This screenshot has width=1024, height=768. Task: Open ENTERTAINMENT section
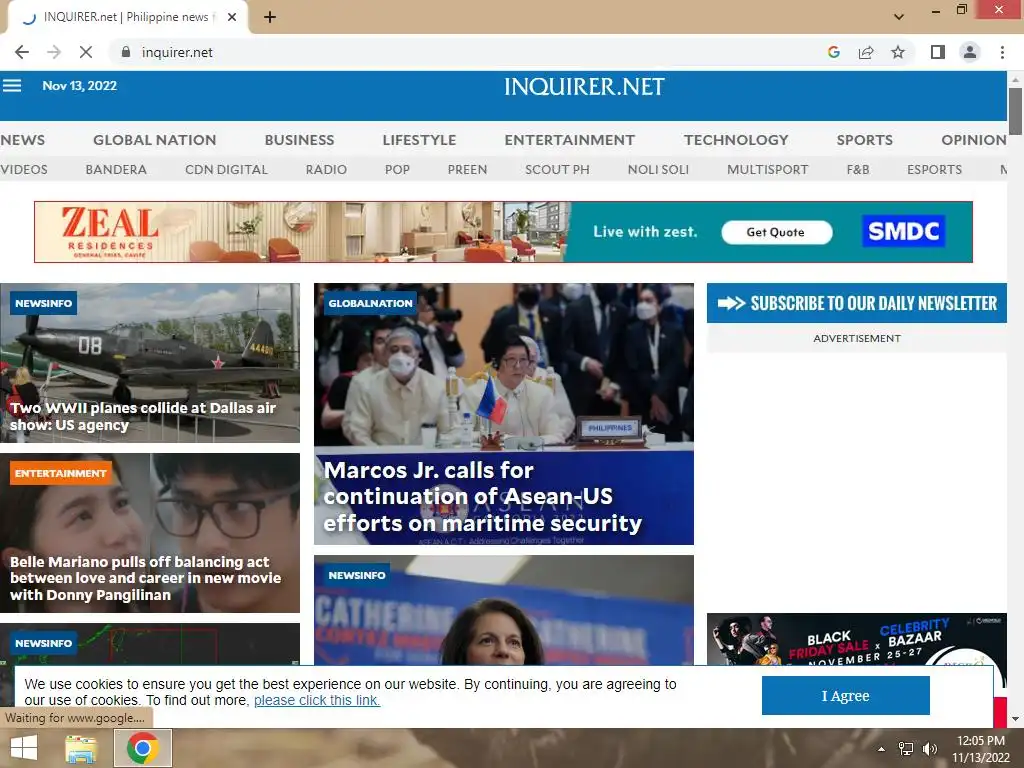coord(569,140)
